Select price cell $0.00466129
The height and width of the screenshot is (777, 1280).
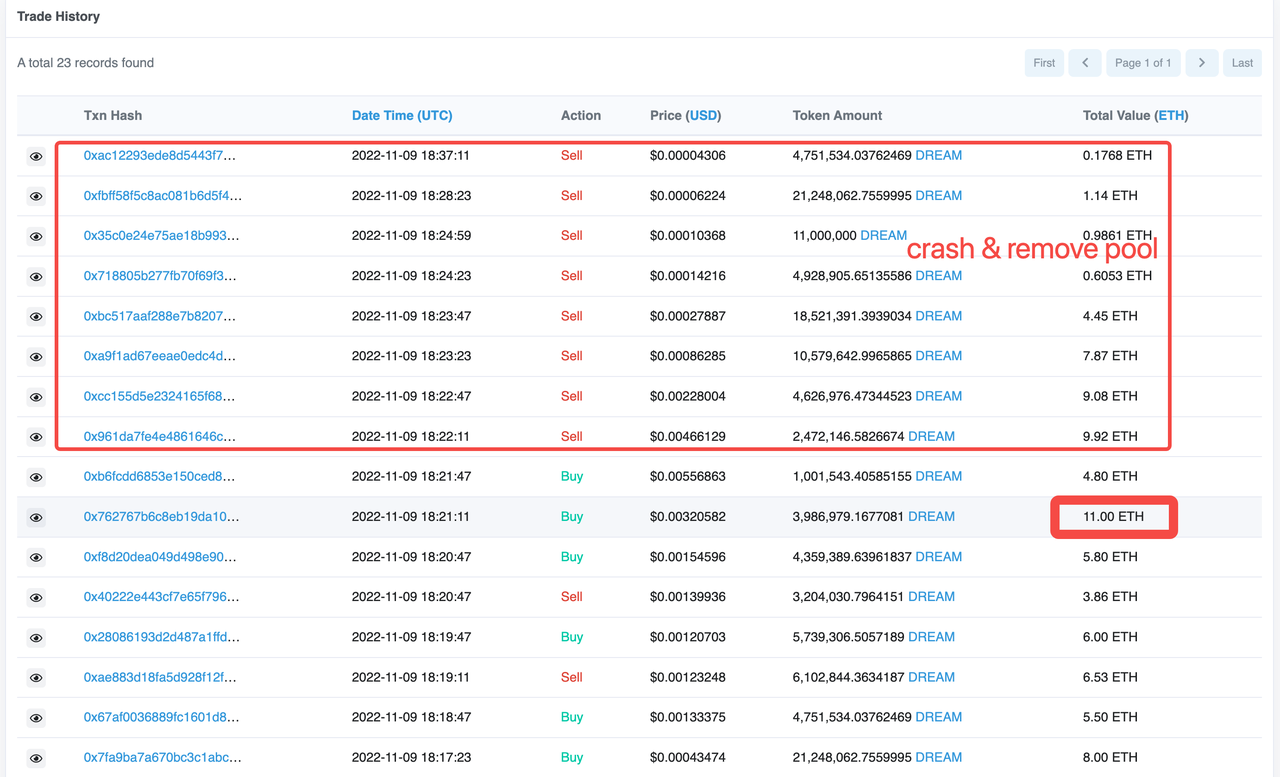pyautogui.click(x=688, y=436)
